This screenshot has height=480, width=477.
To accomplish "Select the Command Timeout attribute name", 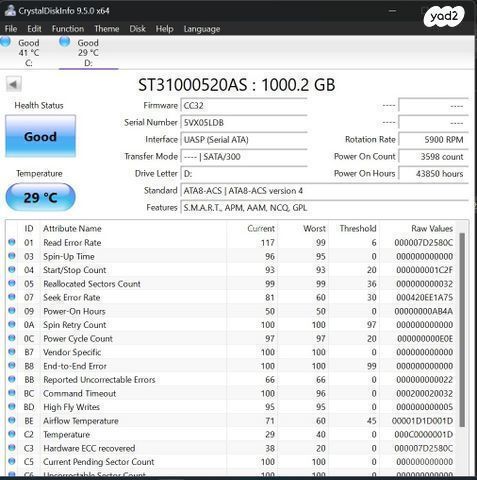I will pos(79,394).
